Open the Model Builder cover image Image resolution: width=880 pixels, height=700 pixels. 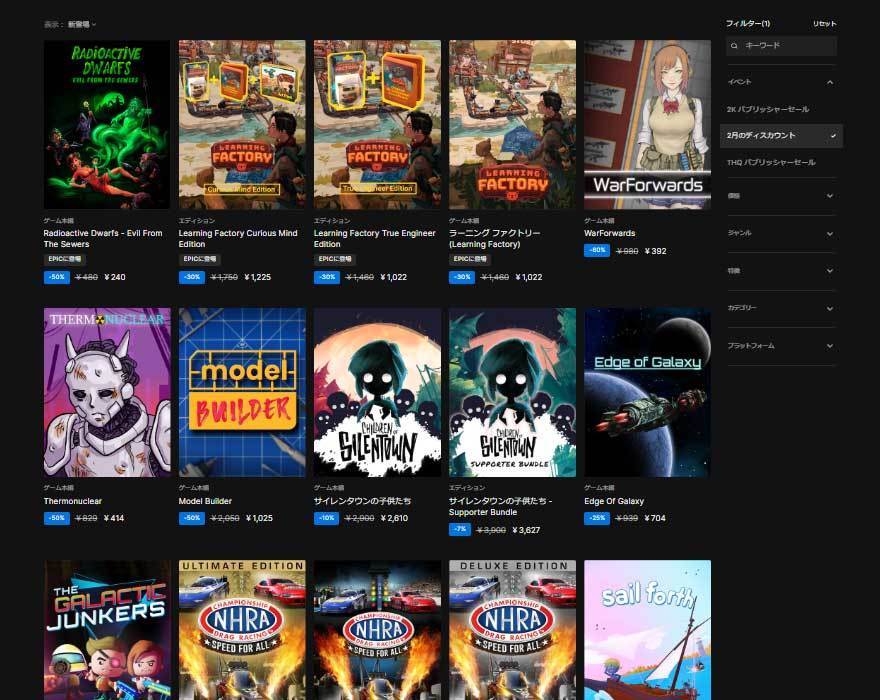242,392
